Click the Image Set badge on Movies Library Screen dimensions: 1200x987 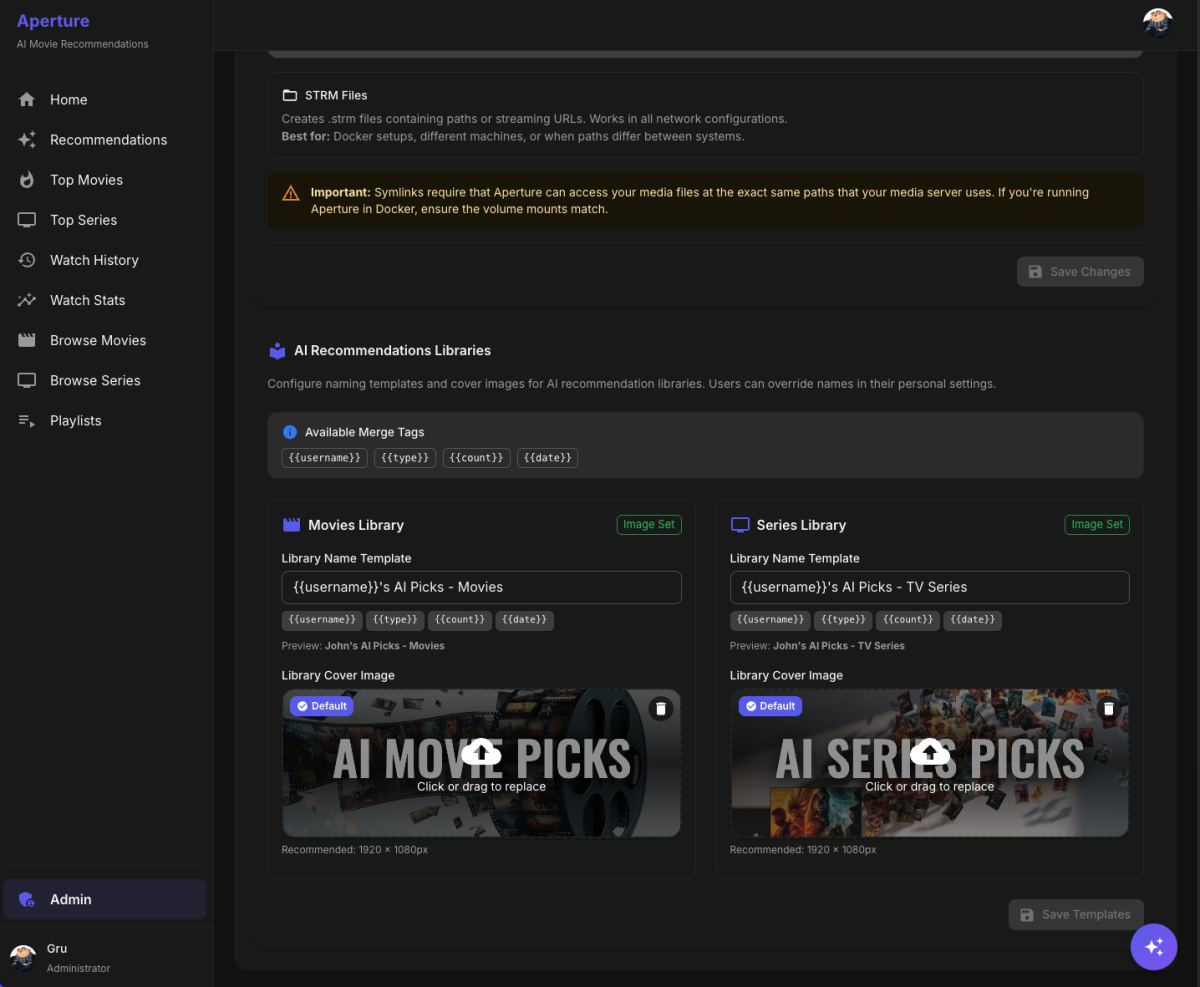648,524
